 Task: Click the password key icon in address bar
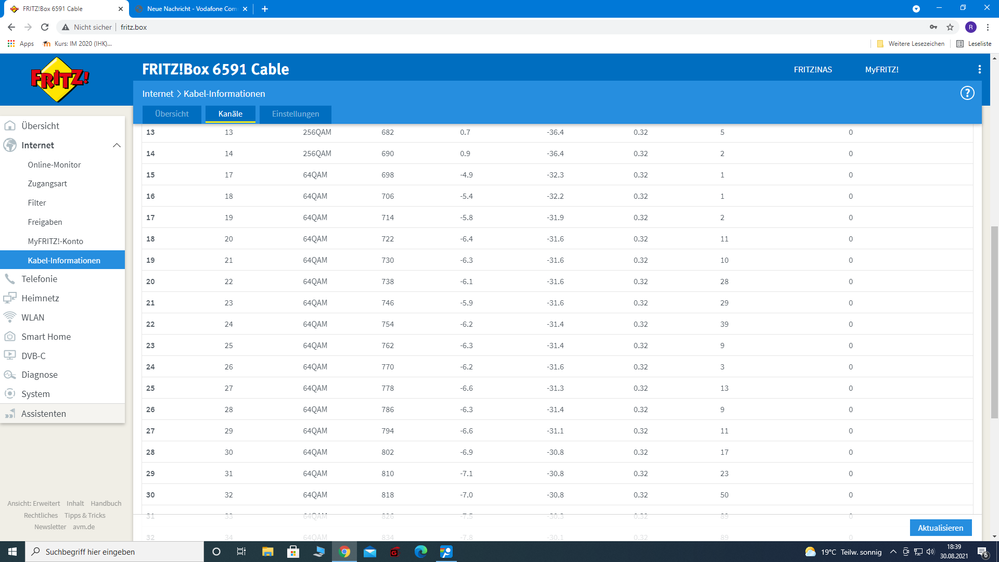[x=933, y=27]
